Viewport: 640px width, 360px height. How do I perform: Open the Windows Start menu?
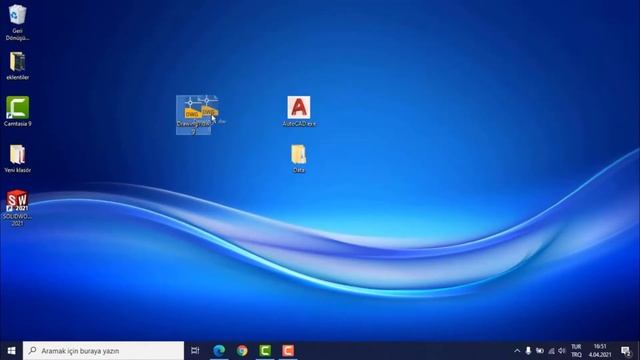(x=11, y=351)
